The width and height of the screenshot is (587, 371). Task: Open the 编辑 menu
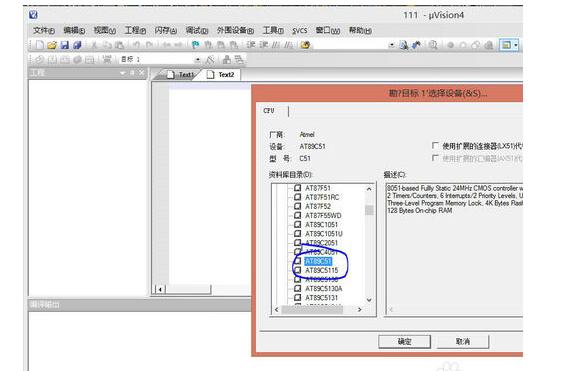point(74,30)
